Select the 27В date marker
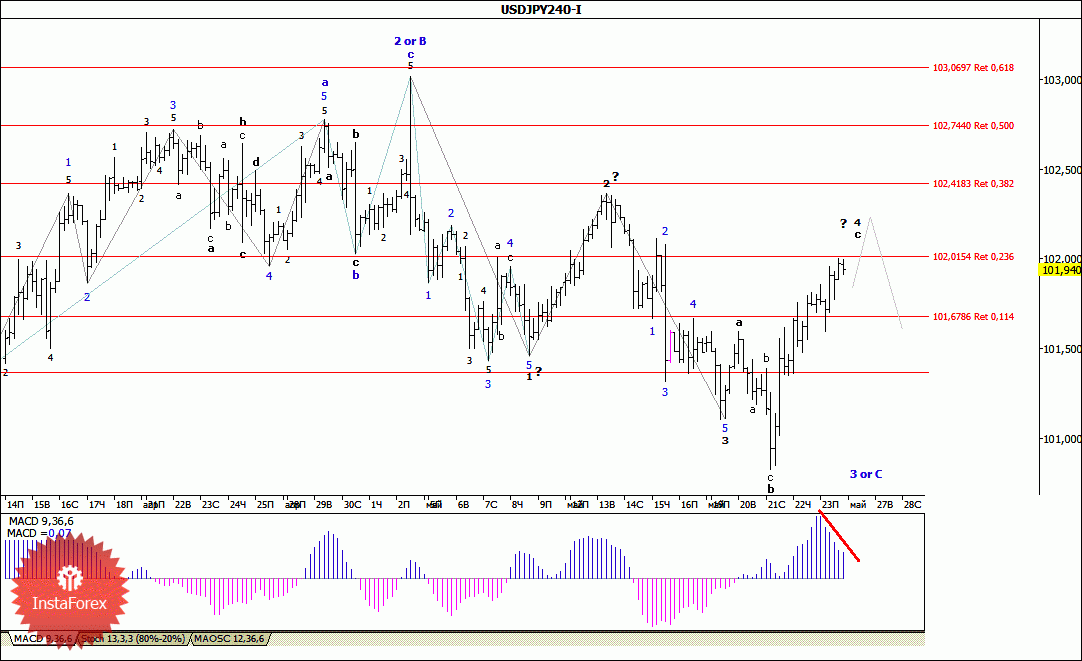 coord(885,504)
